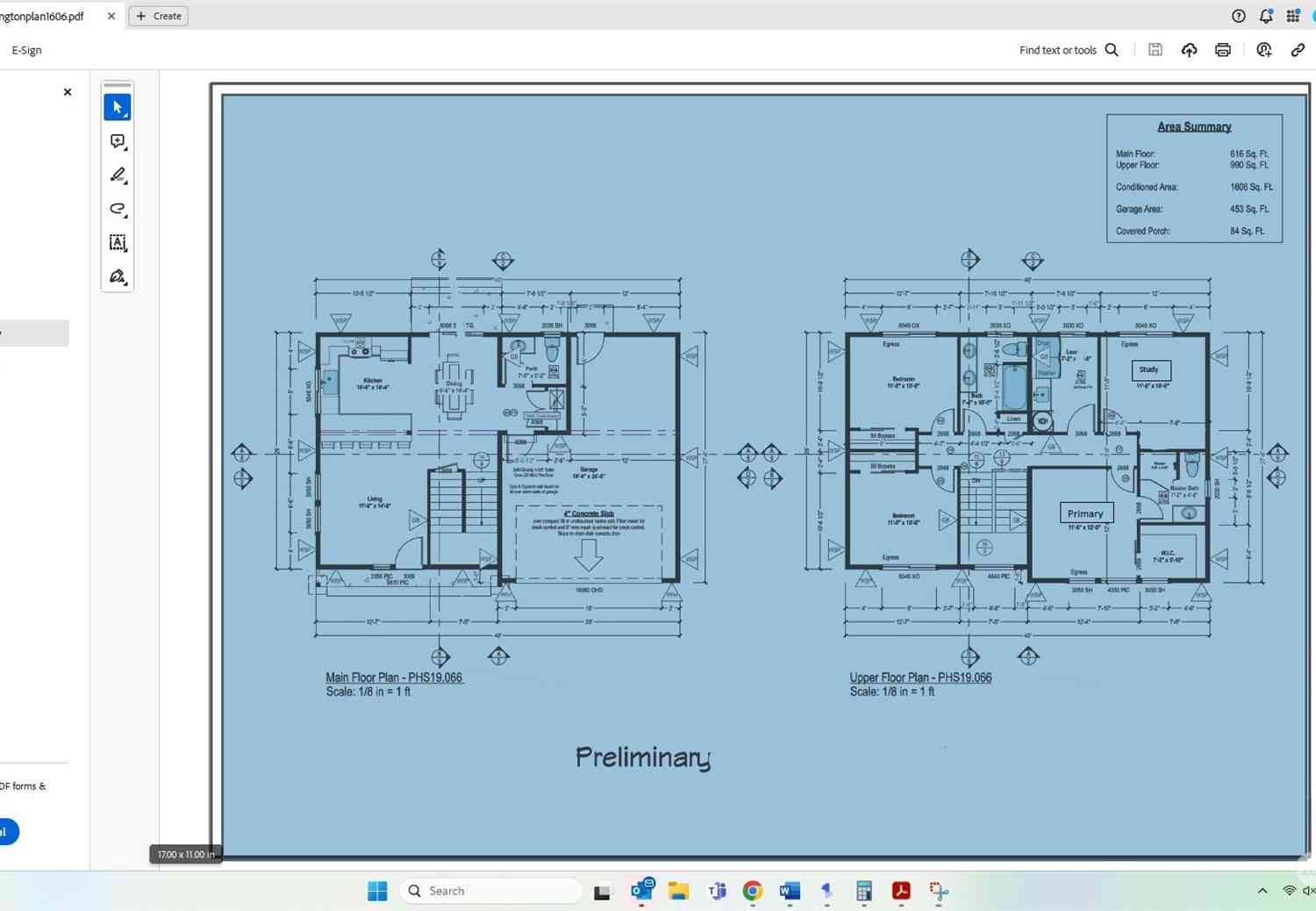Open the Adobe apps grid launcher
Viewport: 1316px width, 911px height.
tap(1293, 16)
